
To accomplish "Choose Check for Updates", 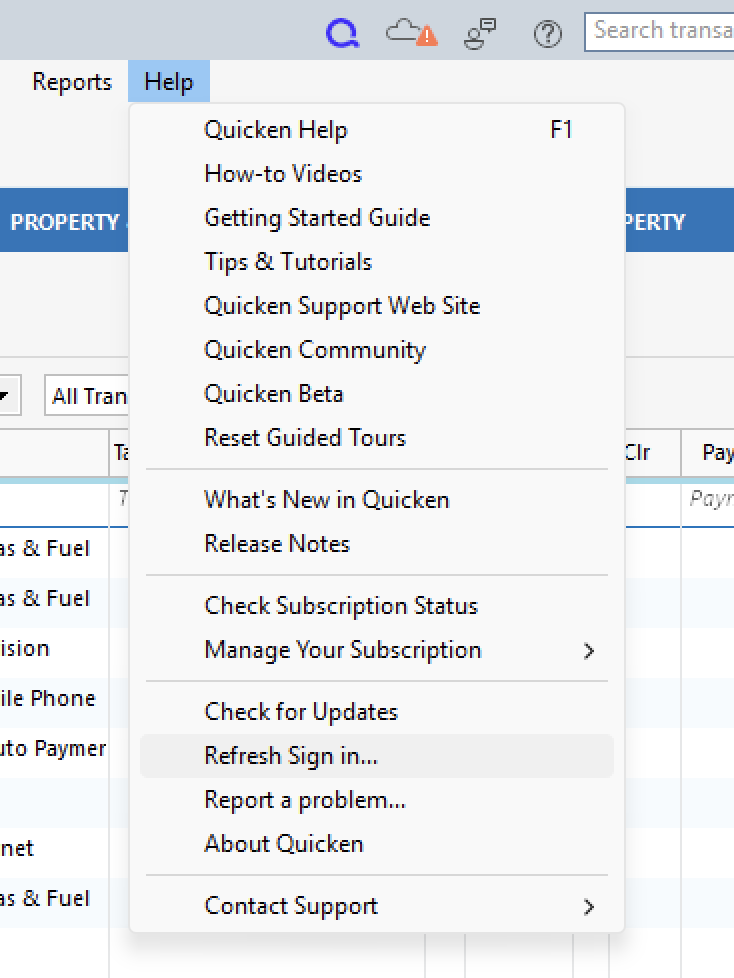I will pyautogui.click(x=377, y=712).
